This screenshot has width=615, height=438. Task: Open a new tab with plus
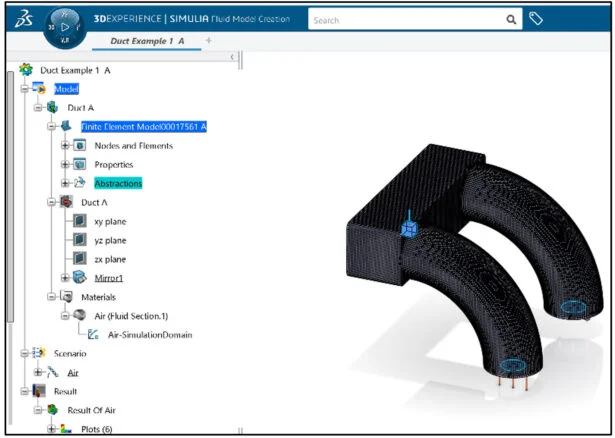[x=209, y=40]
